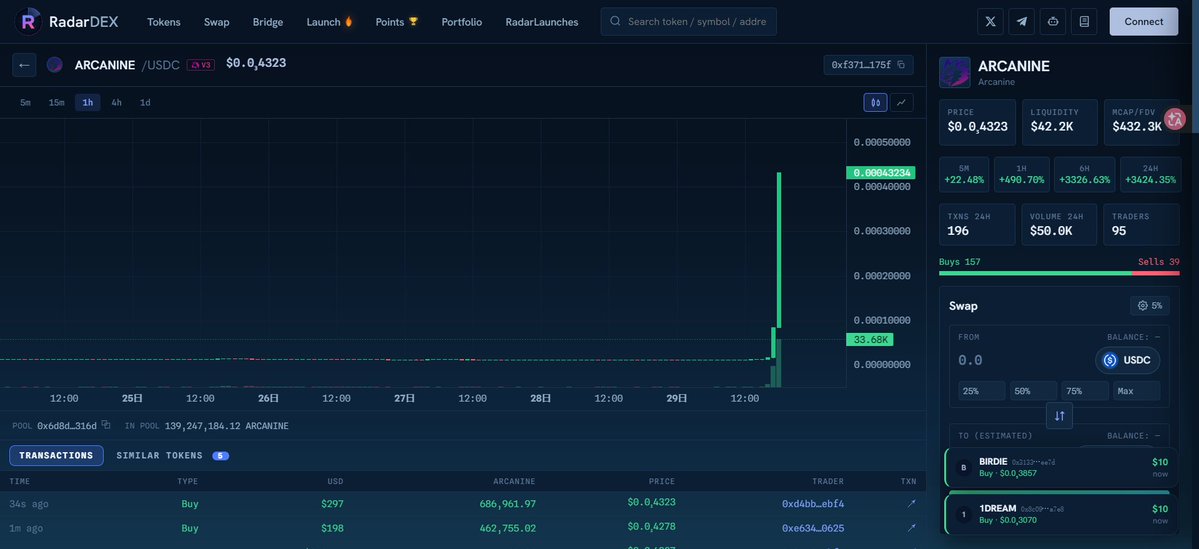This screenshot has height=549, width=1199.
Task: Open the translate floating icon
Action: point(1175,119)
